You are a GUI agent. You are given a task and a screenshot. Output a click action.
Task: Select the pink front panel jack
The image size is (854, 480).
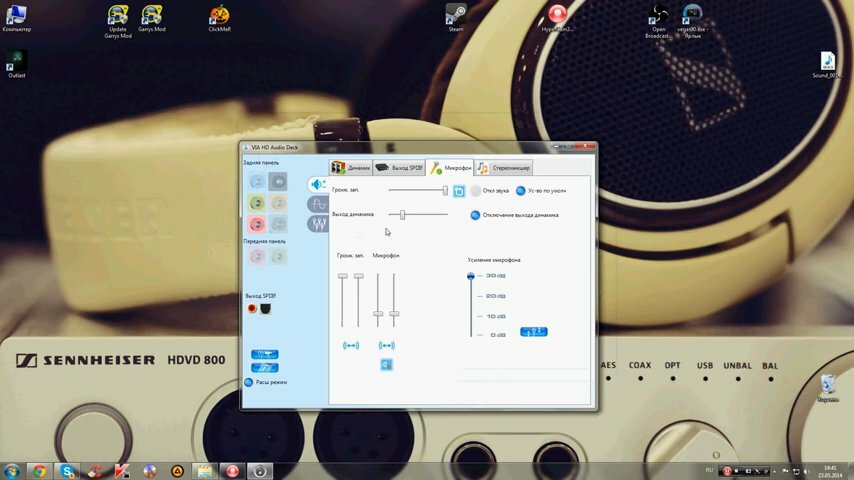click(257, 256)
